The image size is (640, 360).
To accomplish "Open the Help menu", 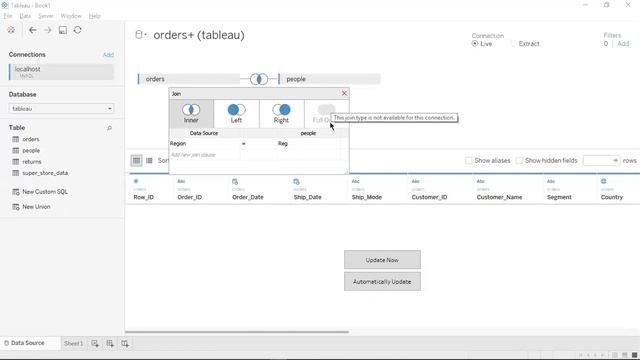I will pos(95,16).
